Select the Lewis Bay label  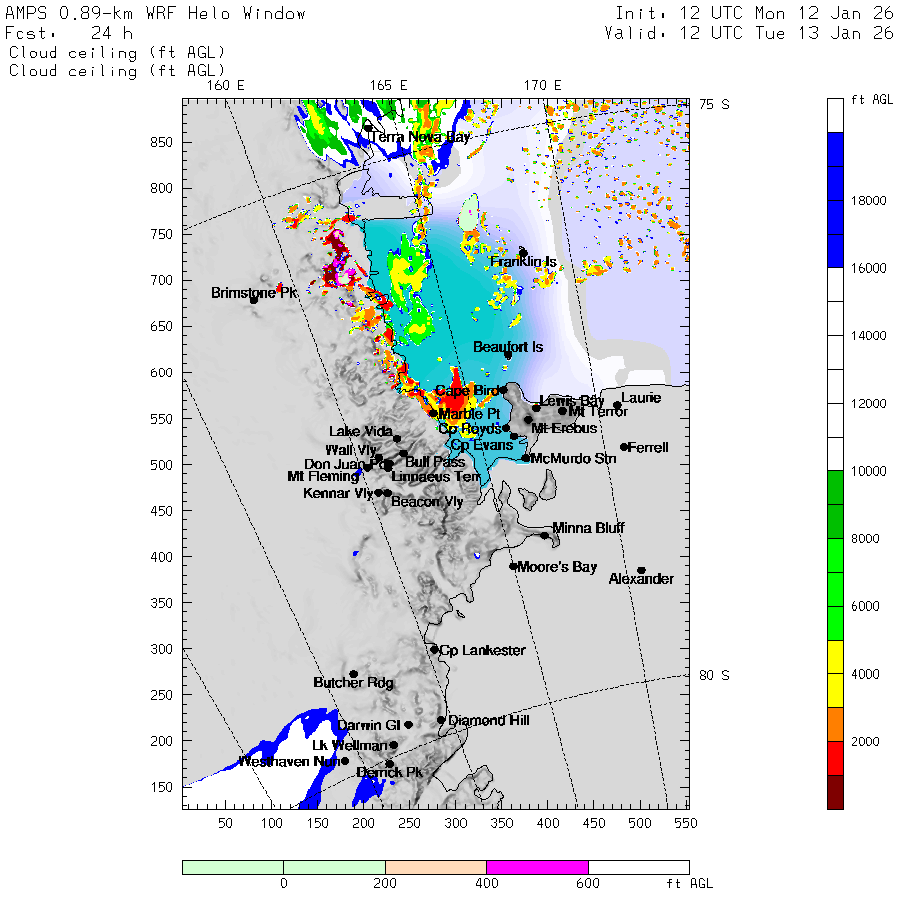click(572, 401)
